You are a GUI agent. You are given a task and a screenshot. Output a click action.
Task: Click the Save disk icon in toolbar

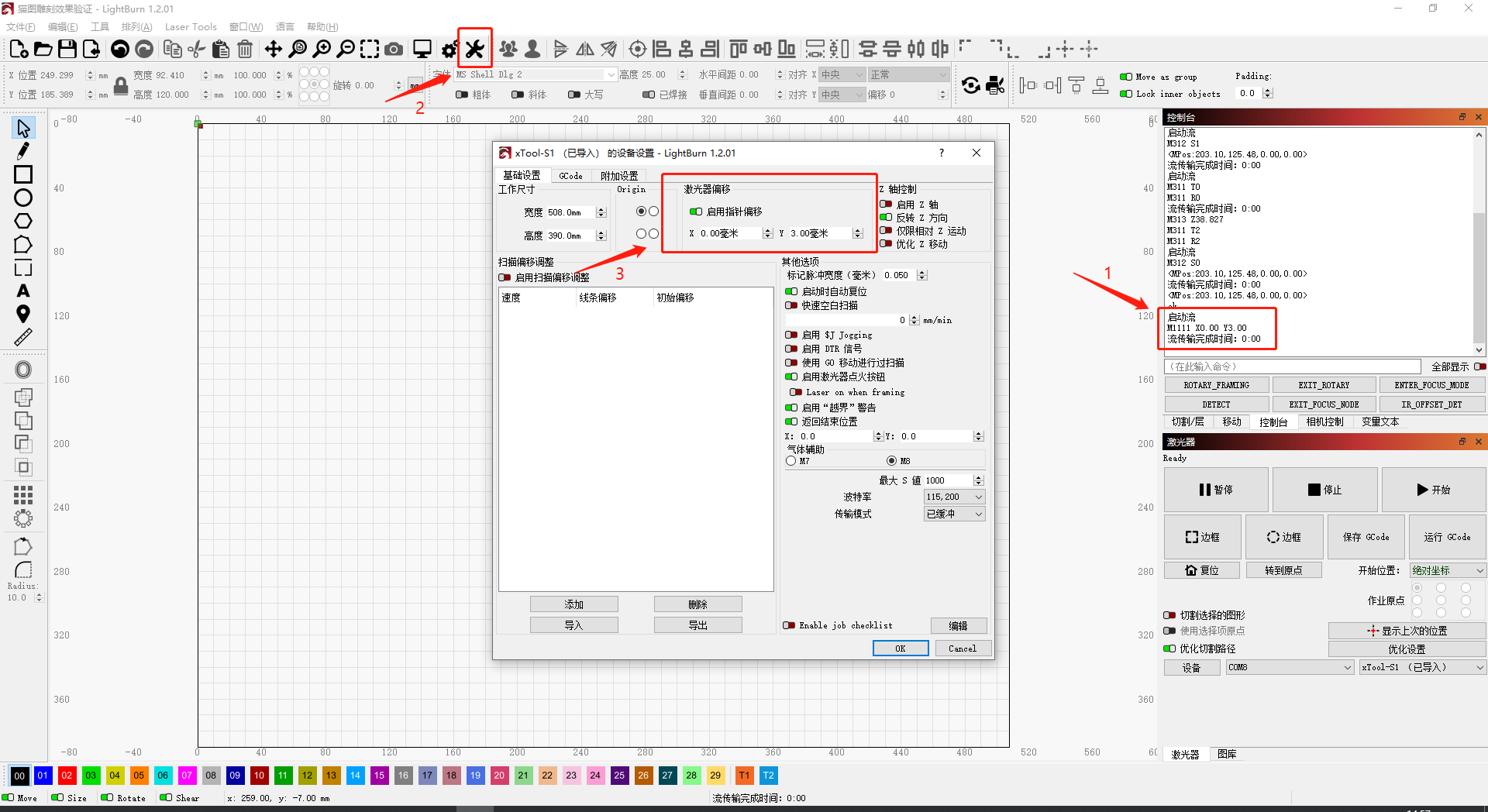(x=67, y=49)
